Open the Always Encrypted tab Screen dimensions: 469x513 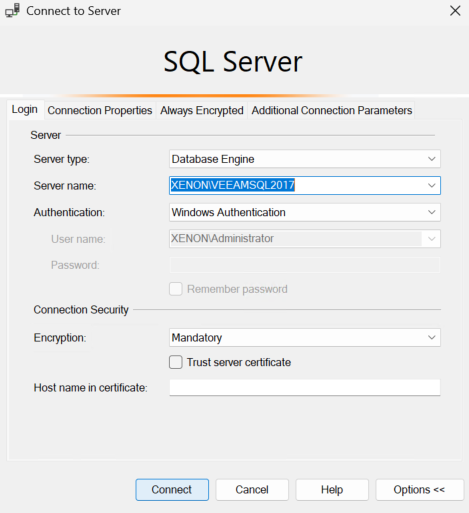pyautogui.click(x=202, y=110)
